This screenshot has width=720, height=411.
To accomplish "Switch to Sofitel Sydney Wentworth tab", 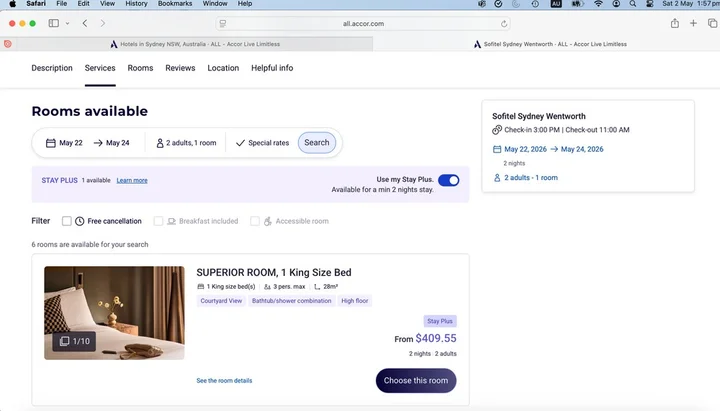I will click(x=550, y=44).
